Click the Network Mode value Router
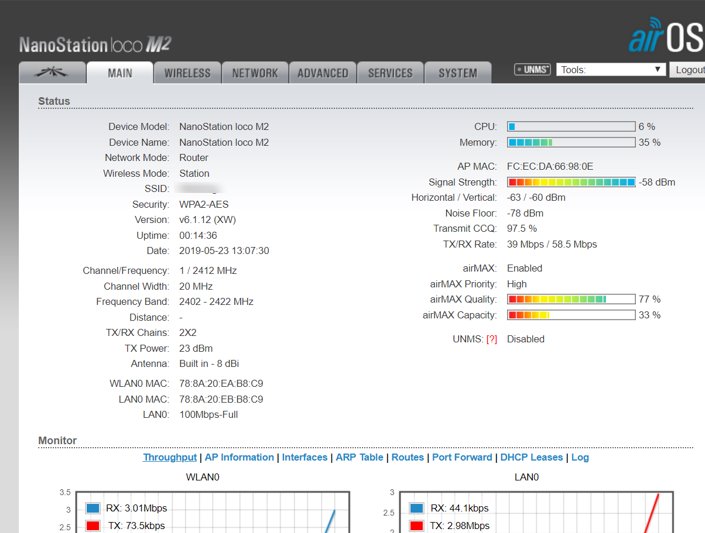The width and height of the screenshot is (705, 533). [x=193, y=158]
